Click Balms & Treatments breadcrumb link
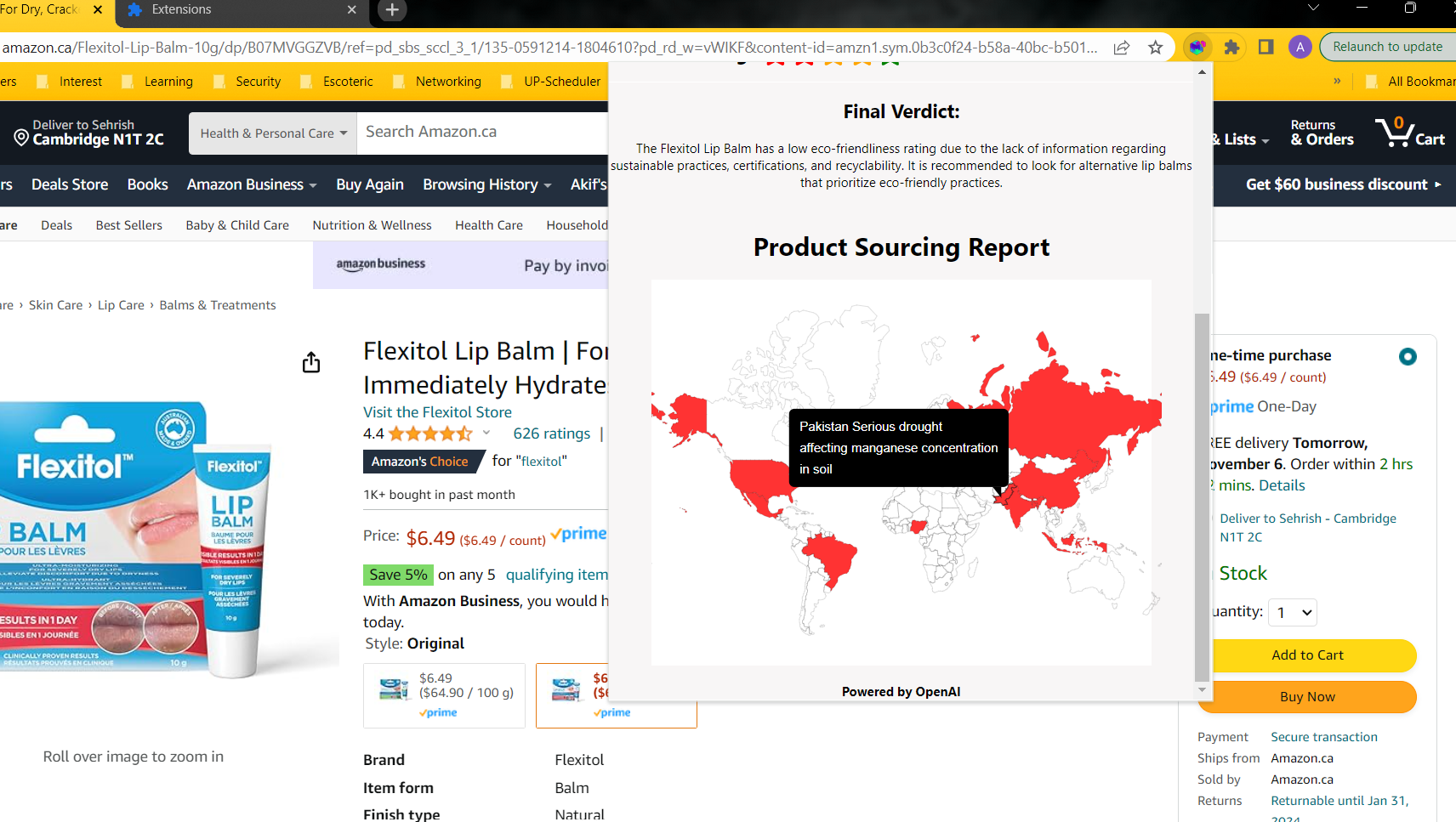Screen dimensions: 1456x822 click(218, 305)
